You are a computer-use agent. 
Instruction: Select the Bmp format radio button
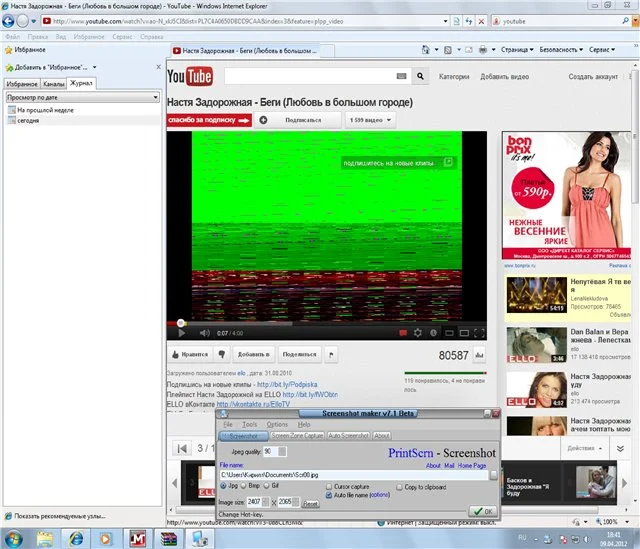[244, 486]
